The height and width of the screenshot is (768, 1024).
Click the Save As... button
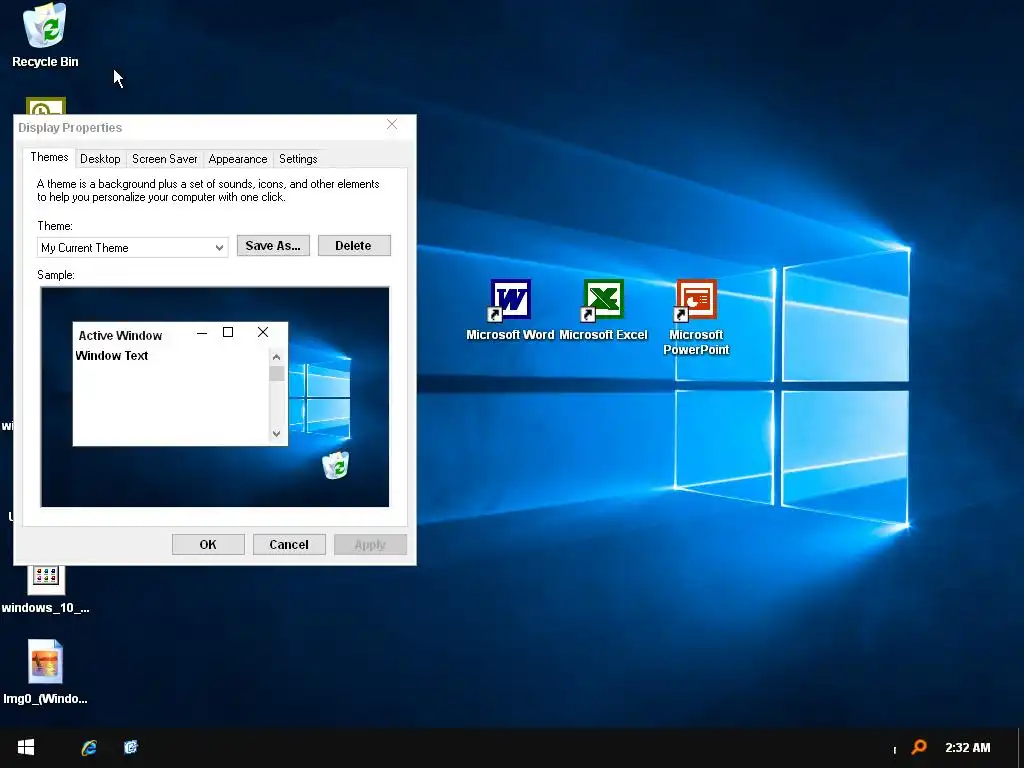[273, 246]
